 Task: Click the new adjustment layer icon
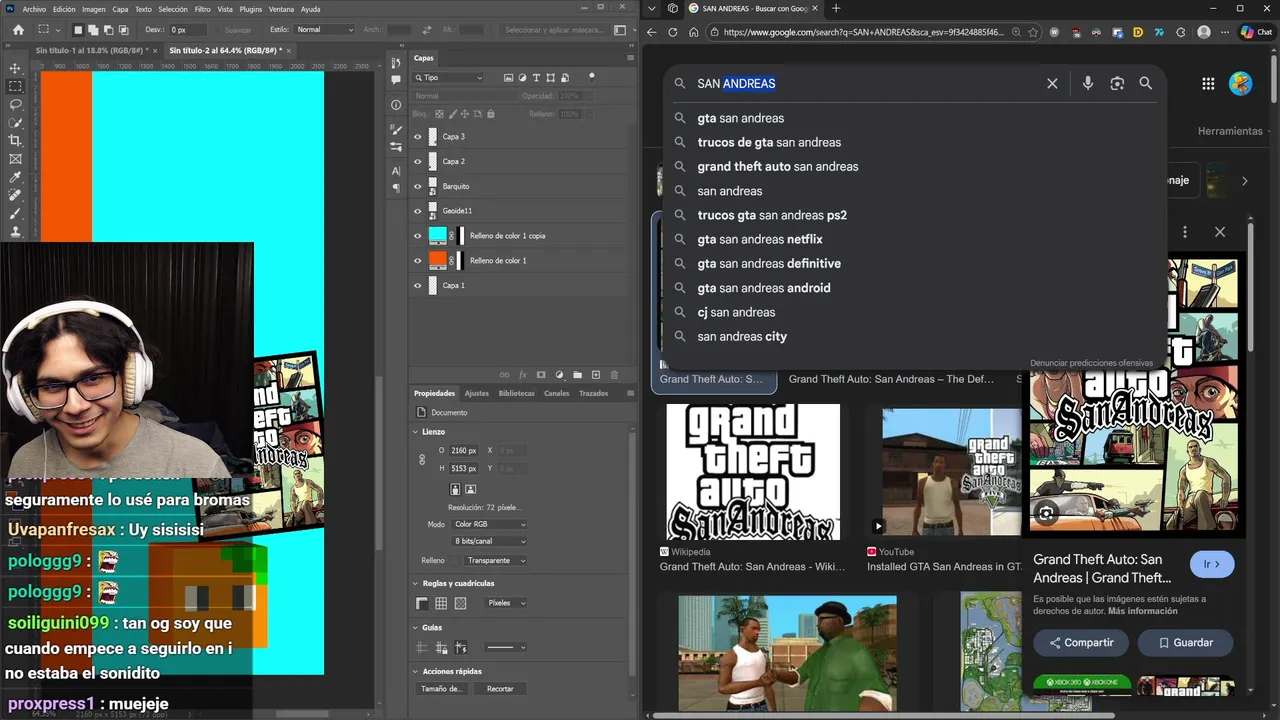pyautogui.click(x=559, y=375)
